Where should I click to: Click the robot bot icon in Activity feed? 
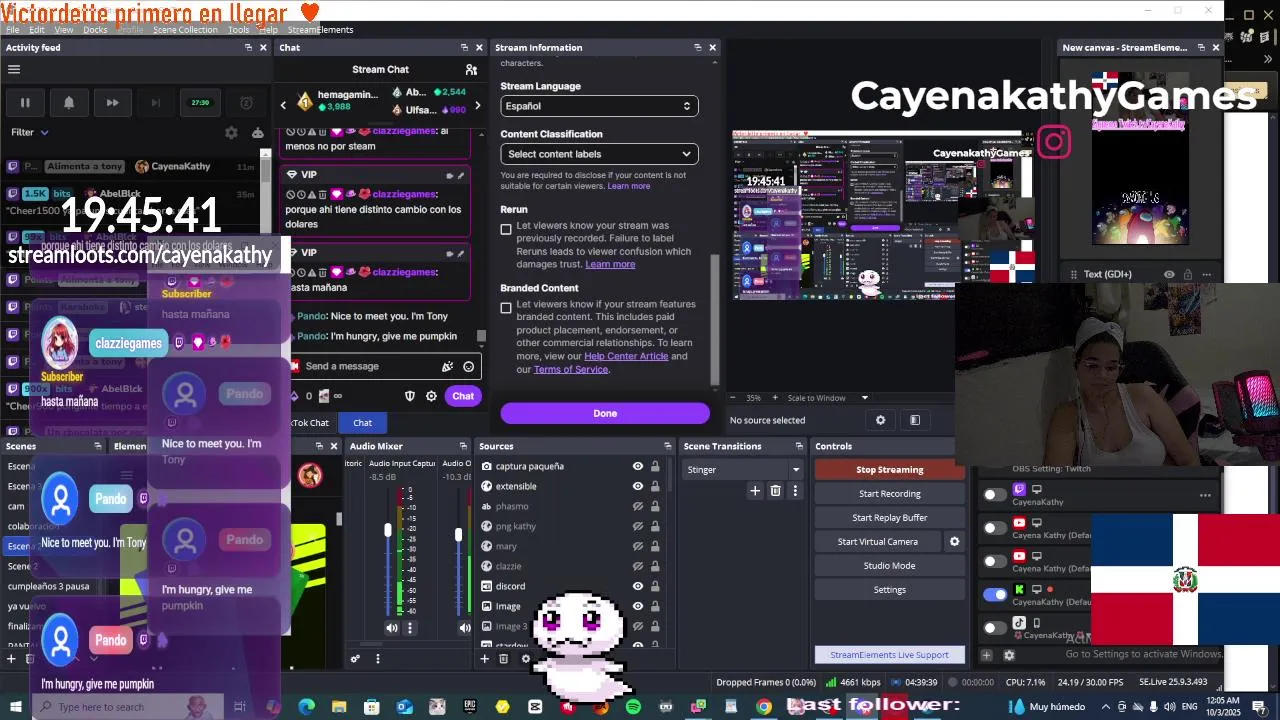click(258, 132)
